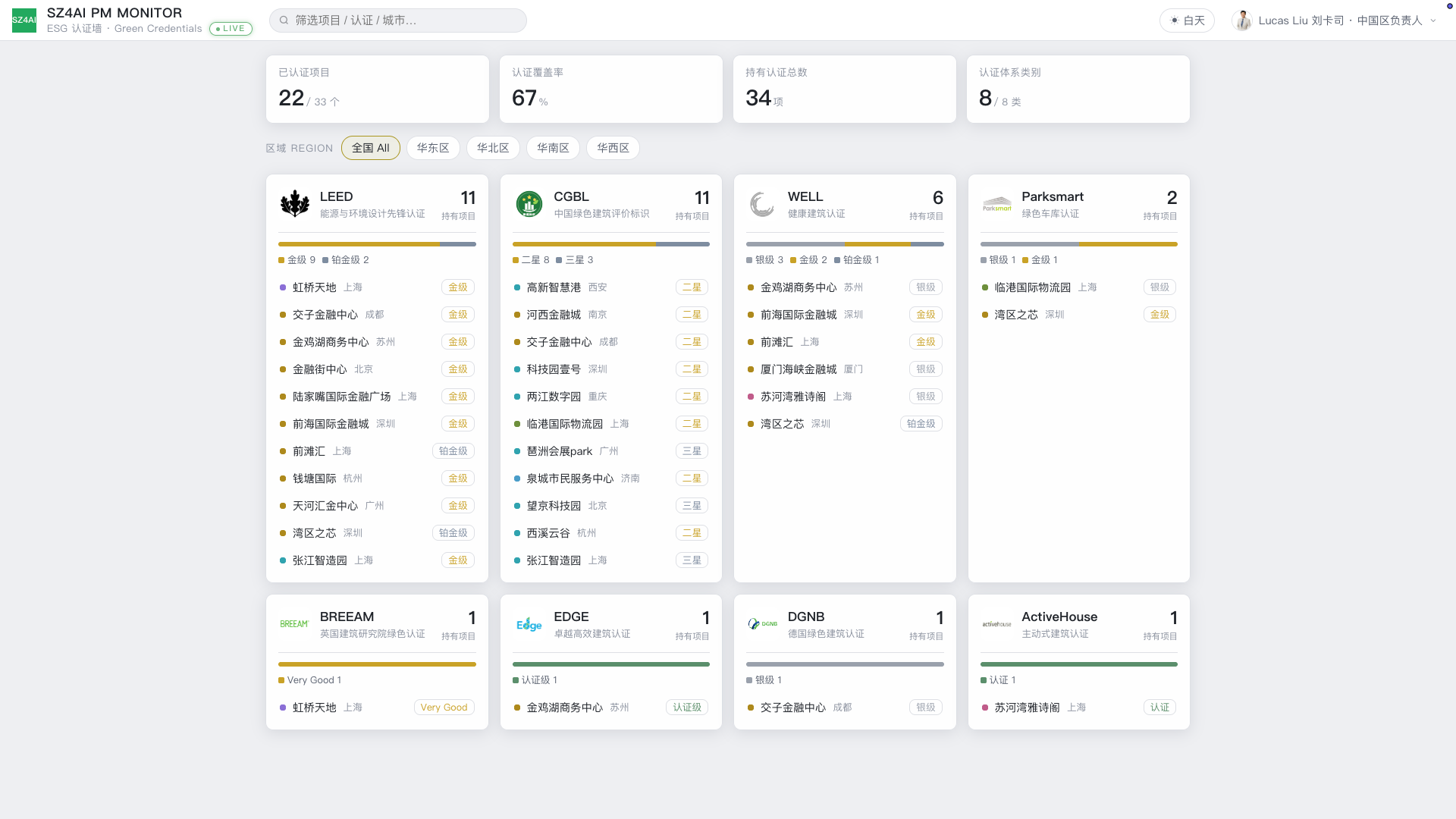
Task: Select 泉城市民服务中心 济南 project
Action: coord(611,479)
